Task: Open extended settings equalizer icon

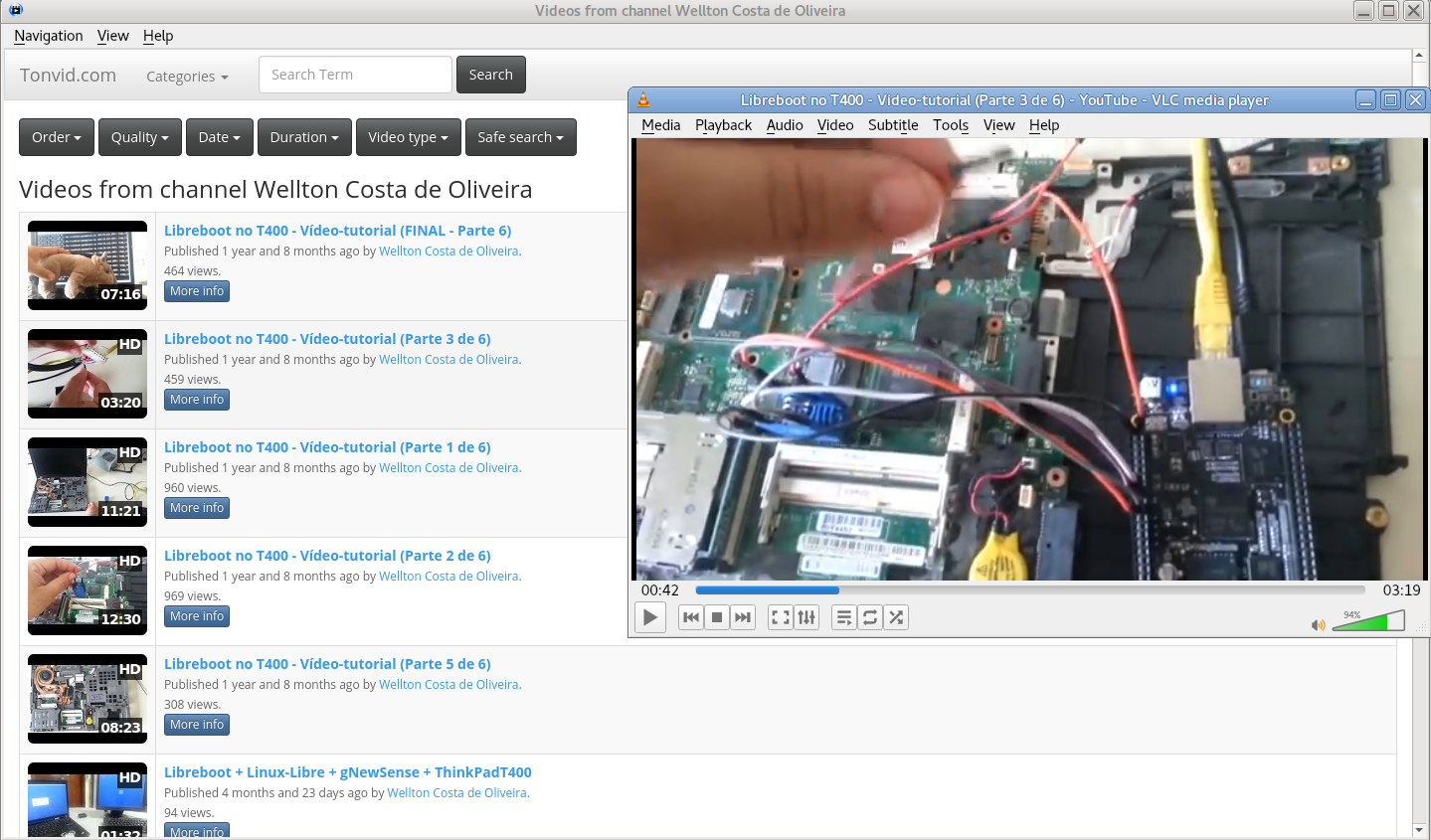Action: tap(806, 617)
